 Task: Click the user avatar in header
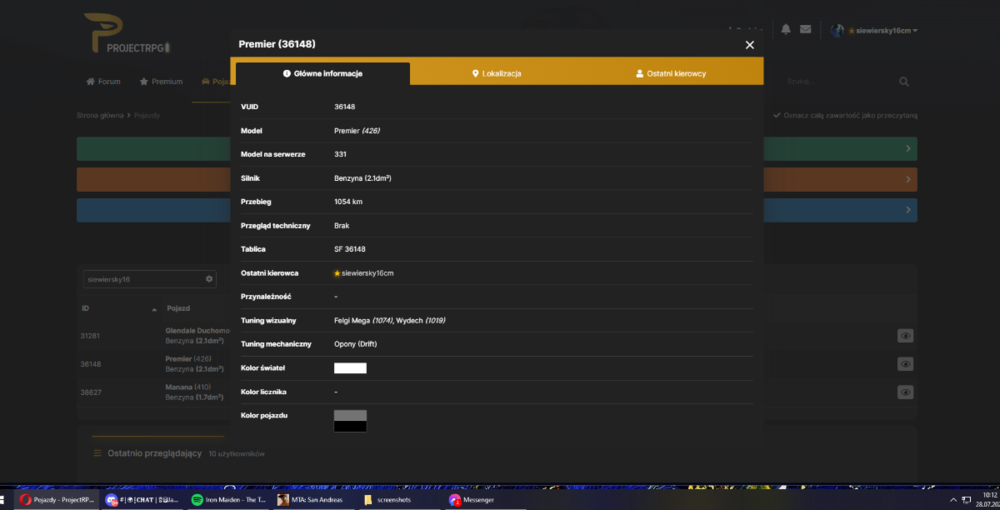coord(837,30)
